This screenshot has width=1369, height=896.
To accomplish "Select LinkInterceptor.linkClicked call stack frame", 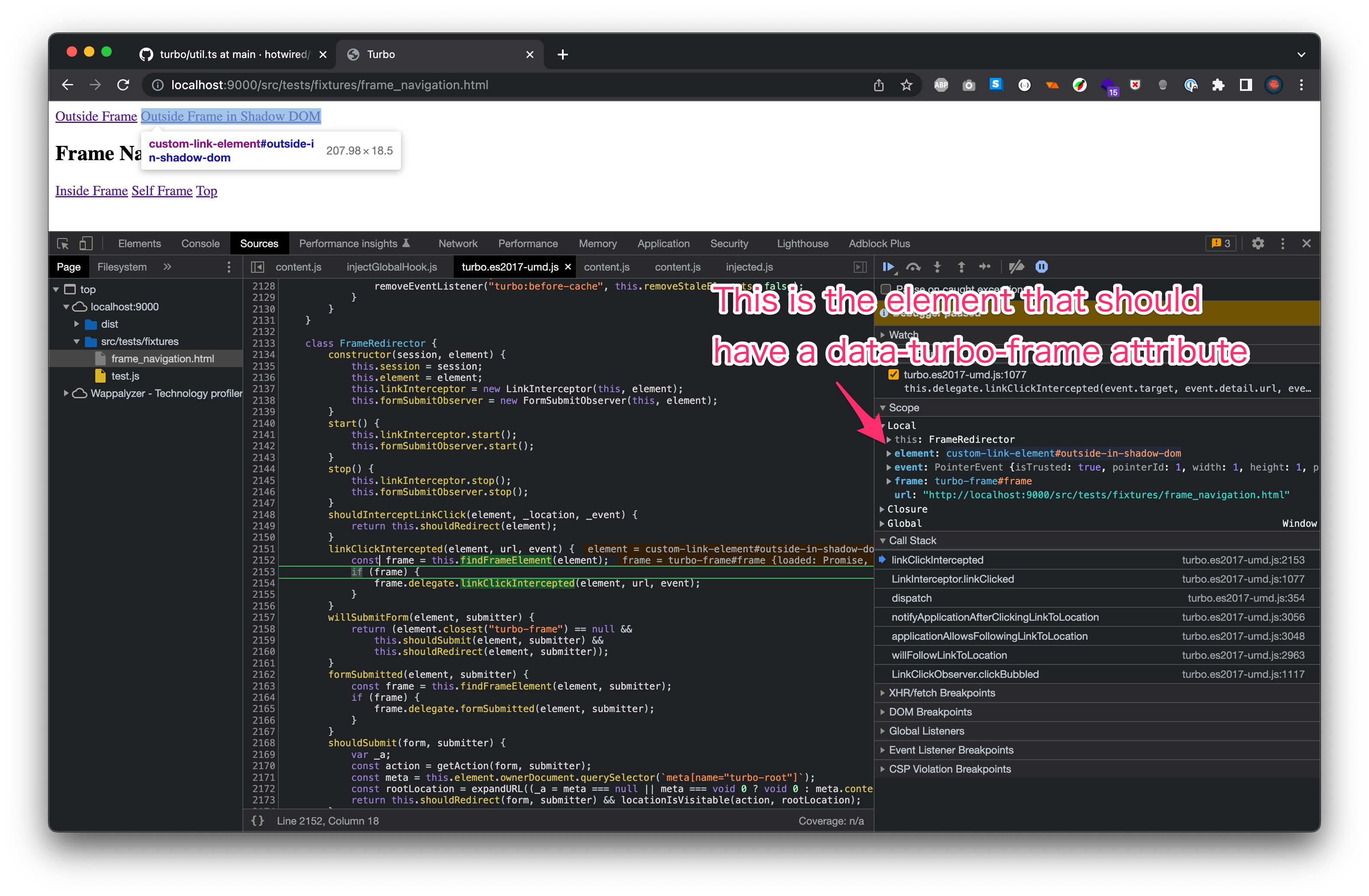I will click(x=1098, y=579).
